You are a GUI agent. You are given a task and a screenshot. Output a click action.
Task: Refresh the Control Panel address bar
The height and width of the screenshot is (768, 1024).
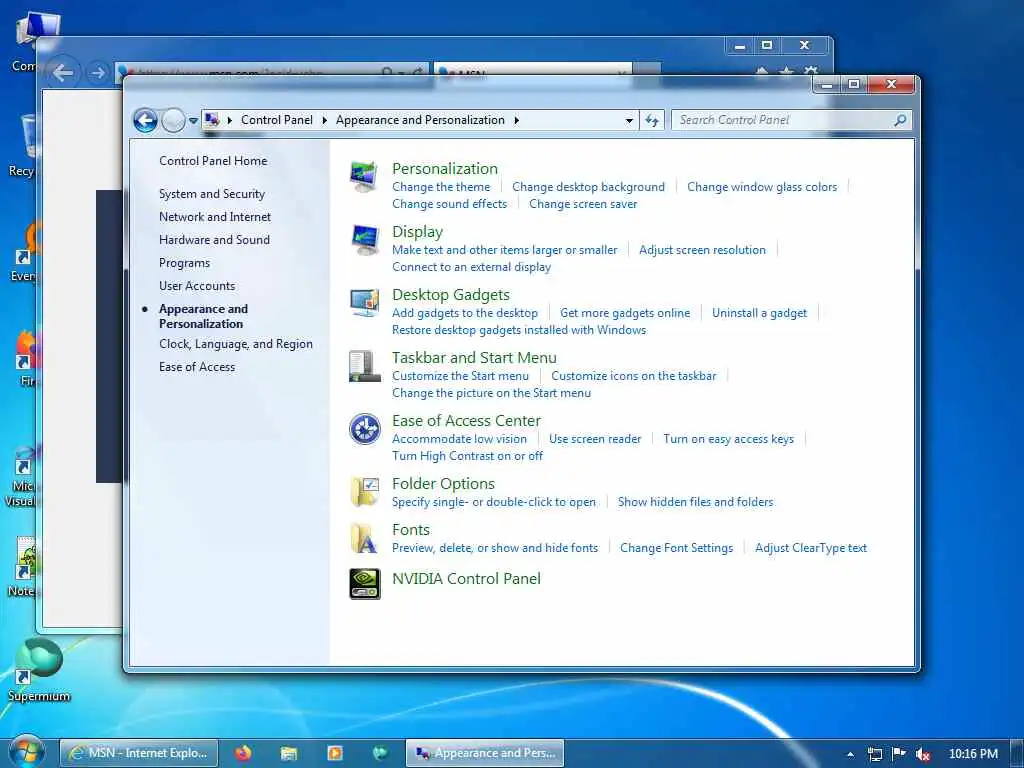[651, 120]
